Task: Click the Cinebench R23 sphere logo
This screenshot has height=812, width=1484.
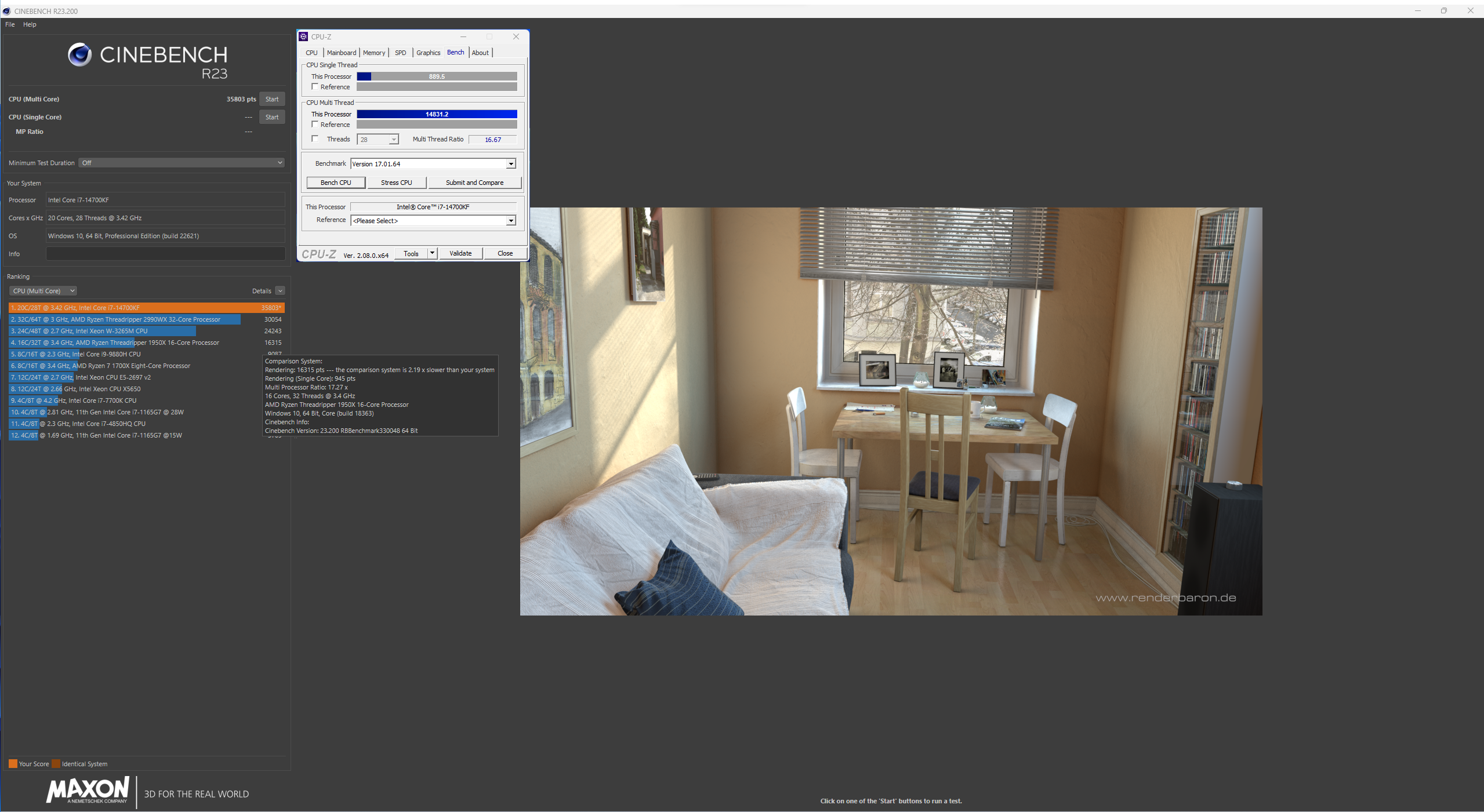Action: (80, 55)
